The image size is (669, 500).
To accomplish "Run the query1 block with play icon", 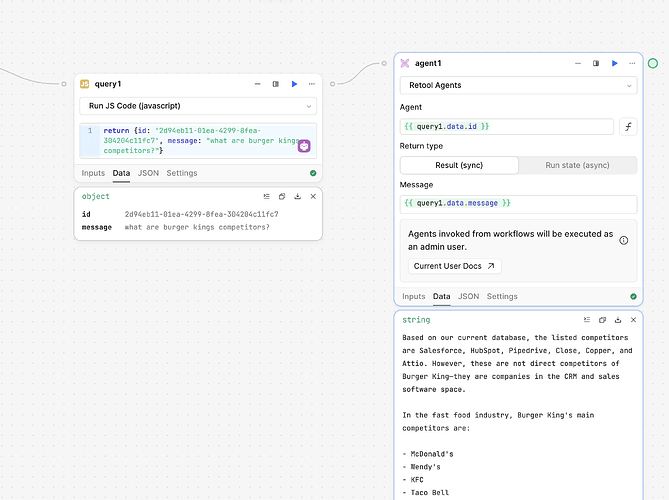I will (x=294, y=84).
